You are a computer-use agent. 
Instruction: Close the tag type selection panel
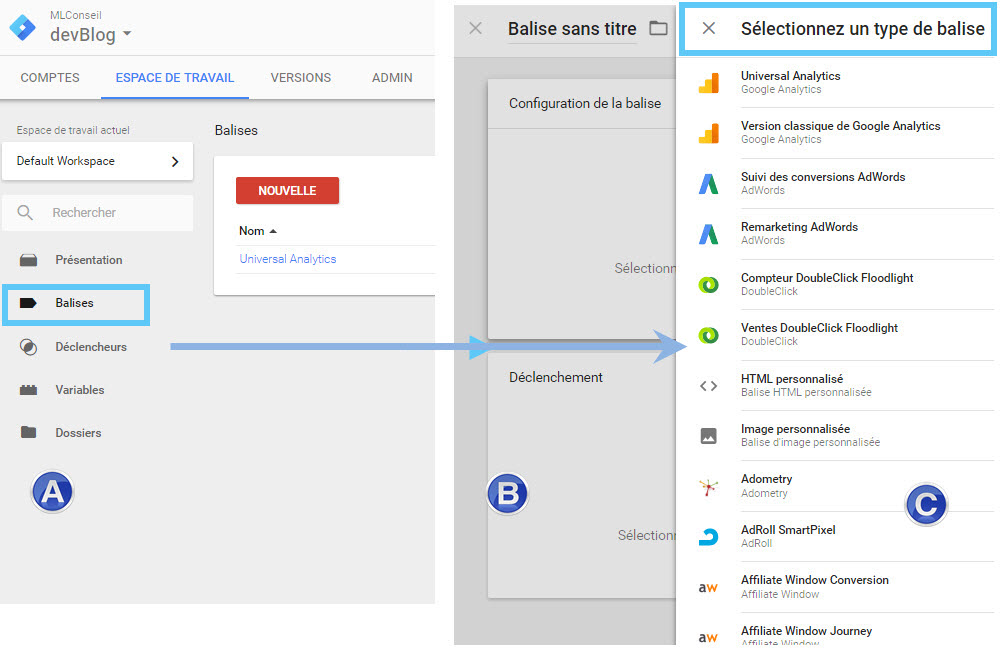709,28
